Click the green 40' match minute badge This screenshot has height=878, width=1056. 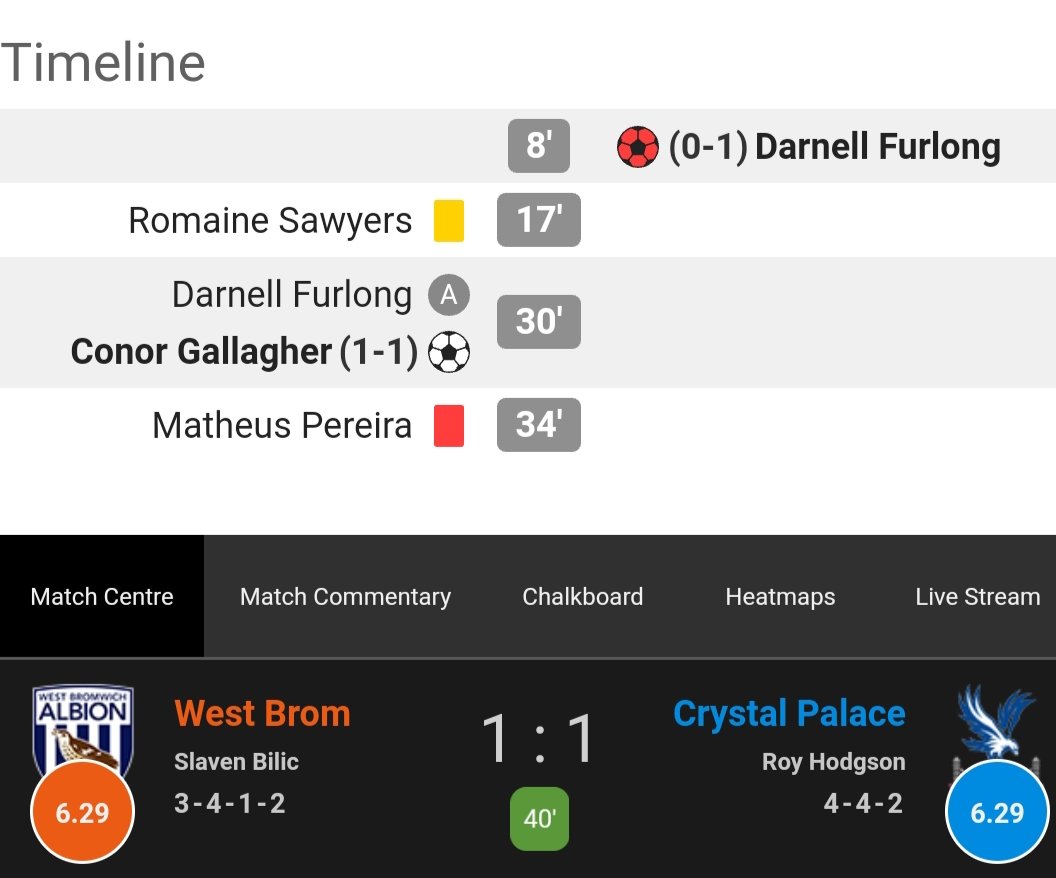pyautogui.click(x=539, y=819)
